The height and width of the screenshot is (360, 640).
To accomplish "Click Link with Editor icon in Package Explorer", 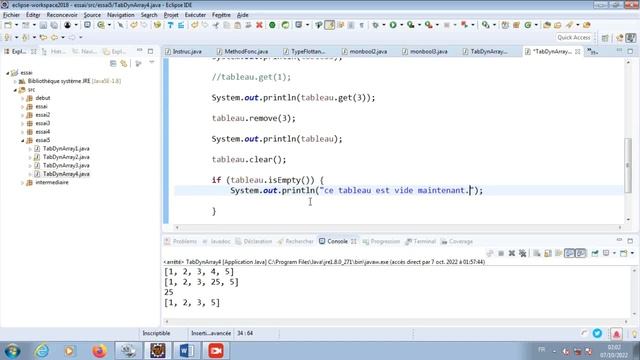I will [124, 64].
